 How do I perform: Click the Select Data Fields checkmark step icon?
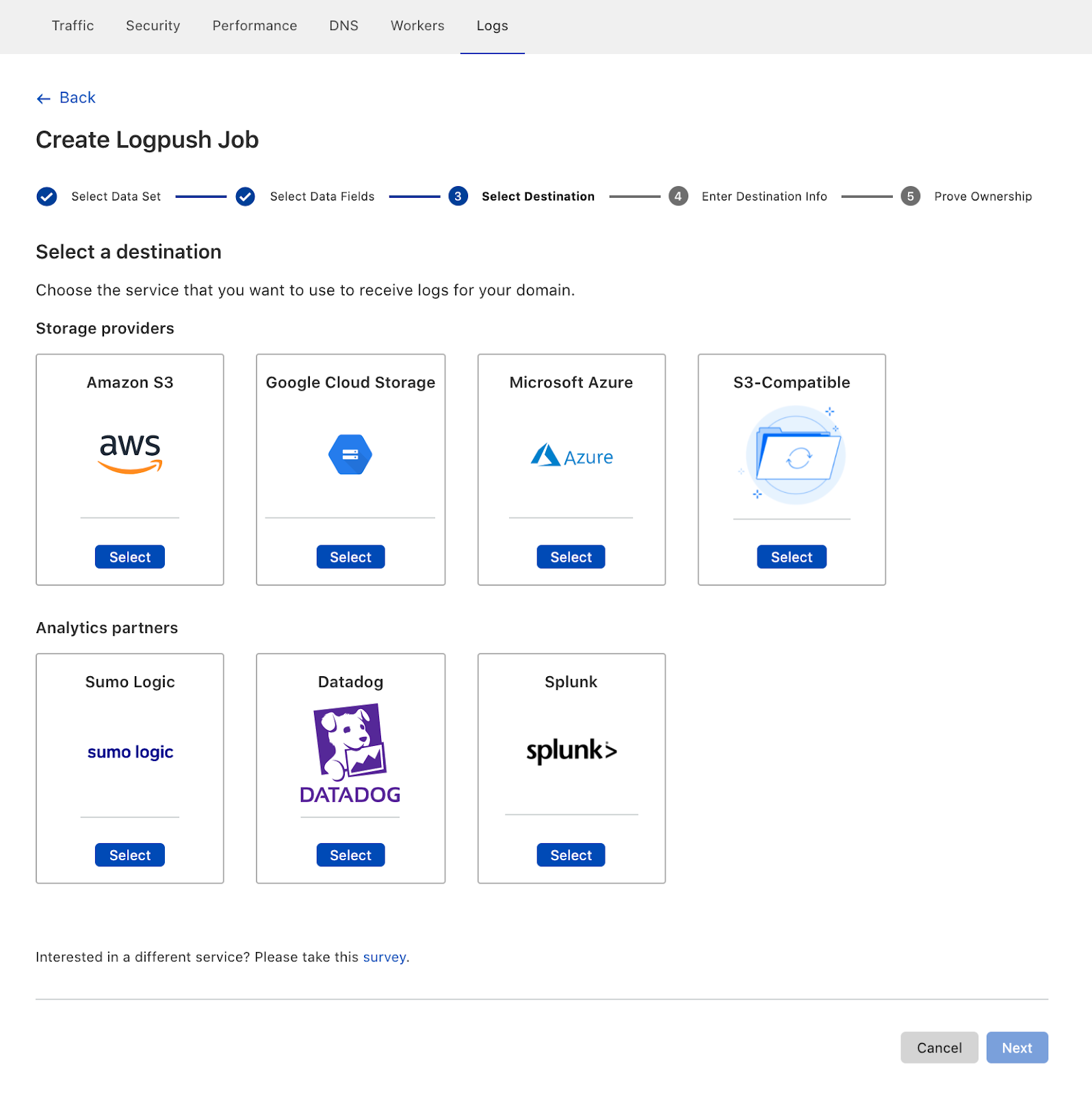(245, 196)
